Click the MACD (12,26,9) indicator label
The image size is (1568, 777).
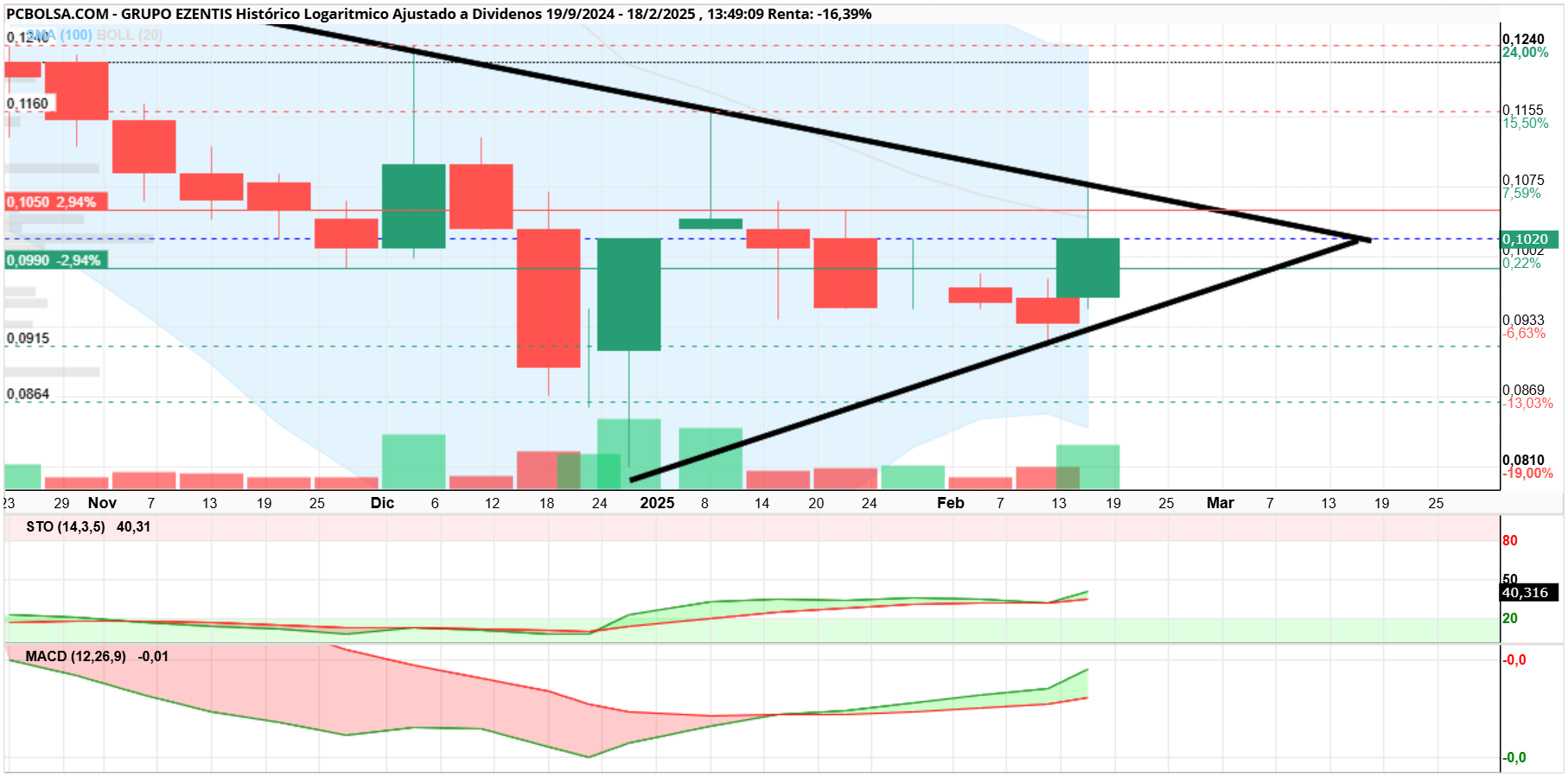pos(76,656)
